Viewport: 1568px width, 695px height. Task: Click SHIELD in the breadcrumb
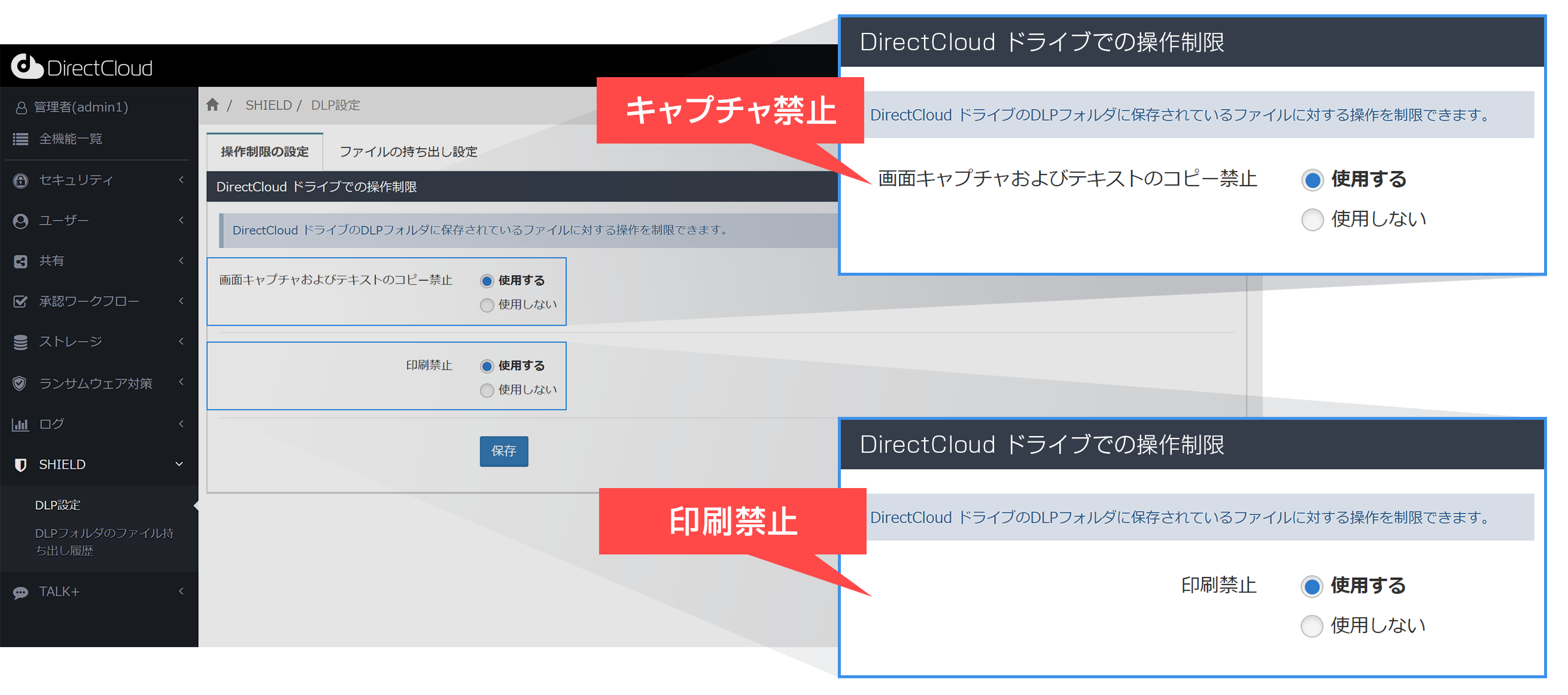pyautogui.click(x=269, y=105)
